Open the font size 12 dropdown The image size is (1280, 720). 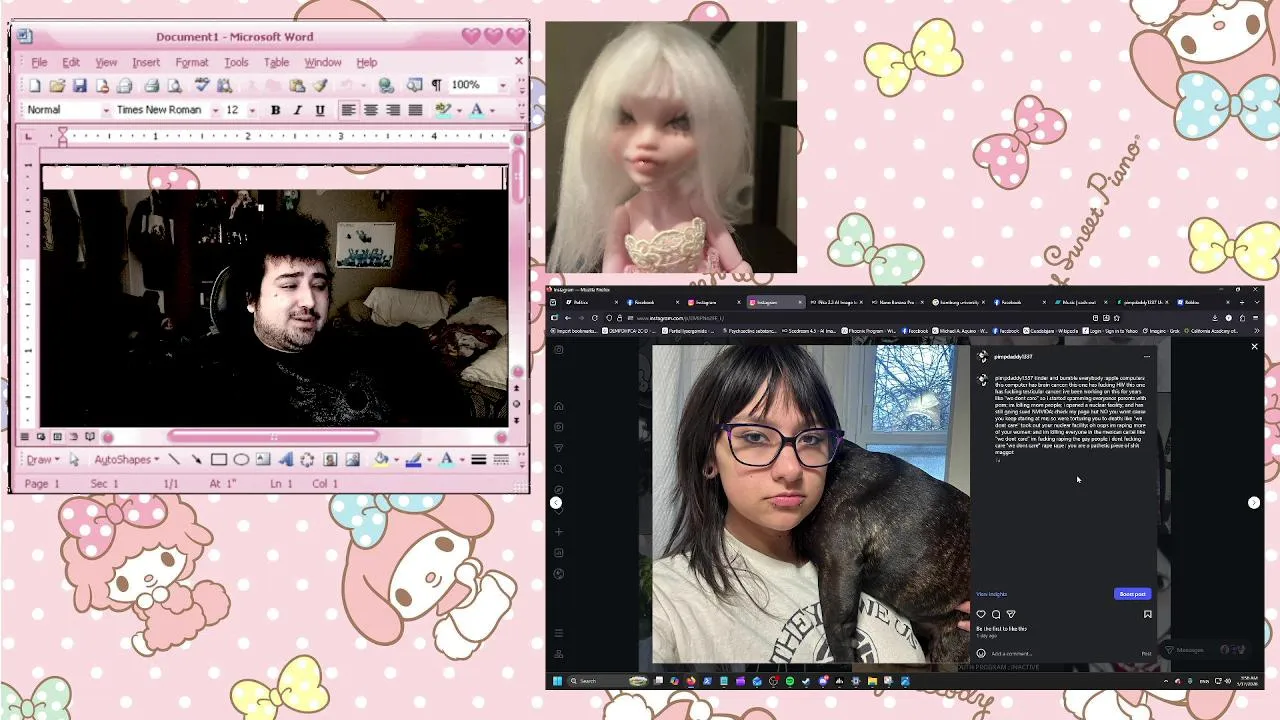pyautogui.click(x=252, y=110)
